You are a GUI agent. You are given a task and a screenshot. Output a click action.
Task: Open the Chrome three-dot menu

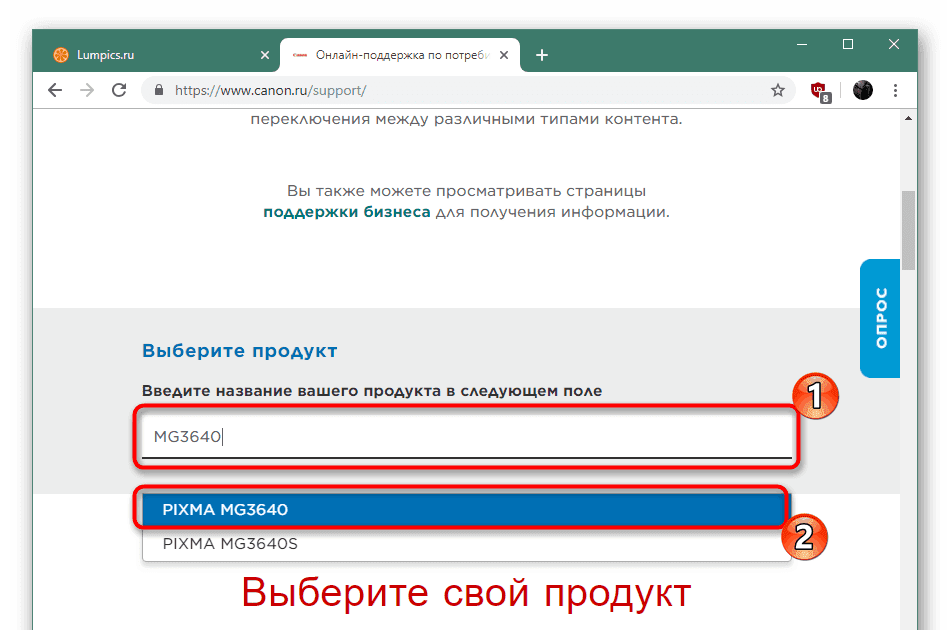(895, 90)
